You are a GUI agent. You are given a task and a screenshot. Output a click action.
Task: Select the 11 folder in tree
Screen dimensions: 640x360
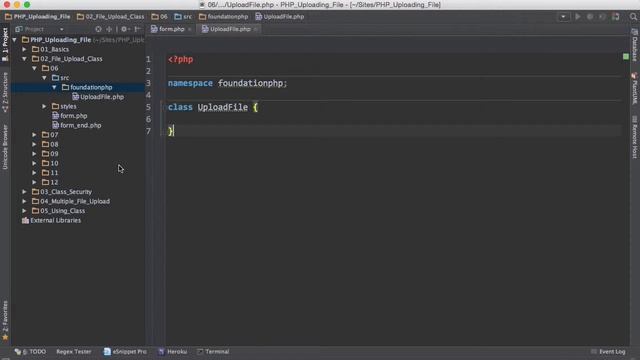[50, 173]
